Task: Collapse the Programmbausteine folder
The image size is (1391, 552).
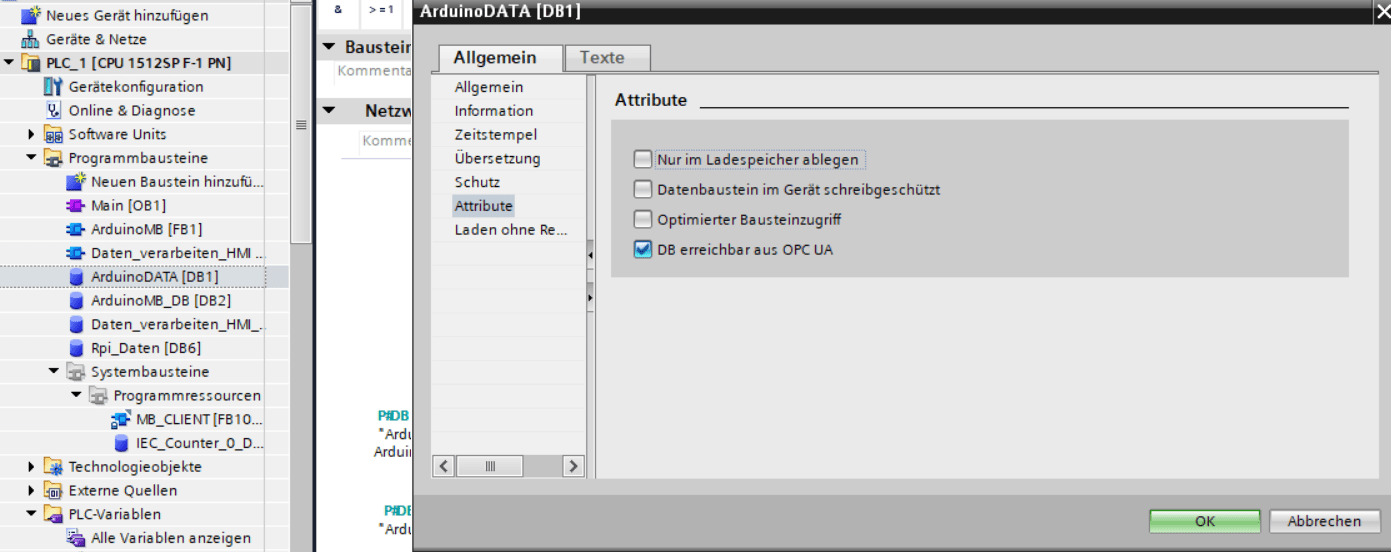Action: [31, 158]
